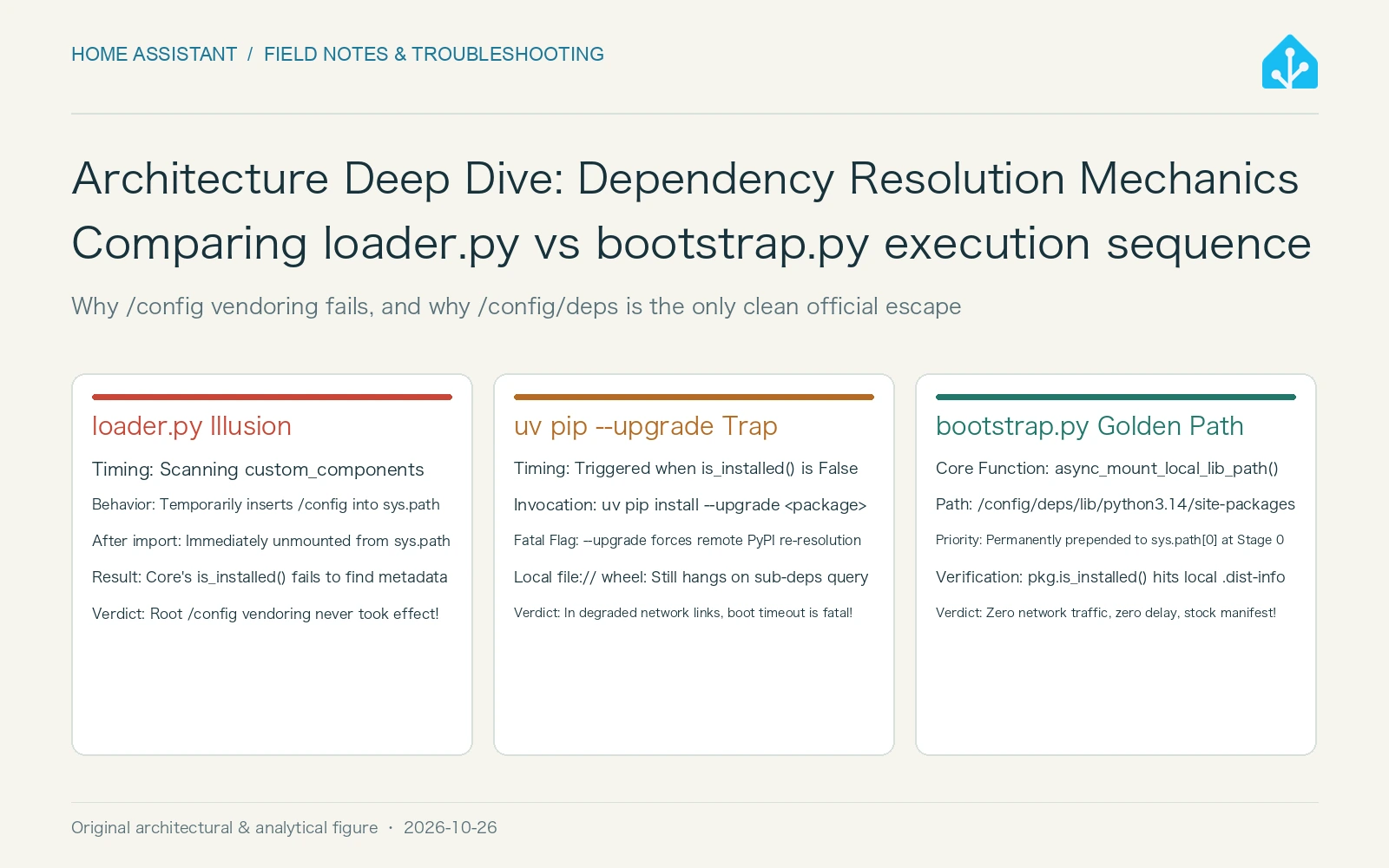Image resolution: width=1389 pixels, height=868 pixels.
Task: Click 'Verdict: Zero network traffic, zero delay, stock manifest!'
Action: [x=1106, y=613]
